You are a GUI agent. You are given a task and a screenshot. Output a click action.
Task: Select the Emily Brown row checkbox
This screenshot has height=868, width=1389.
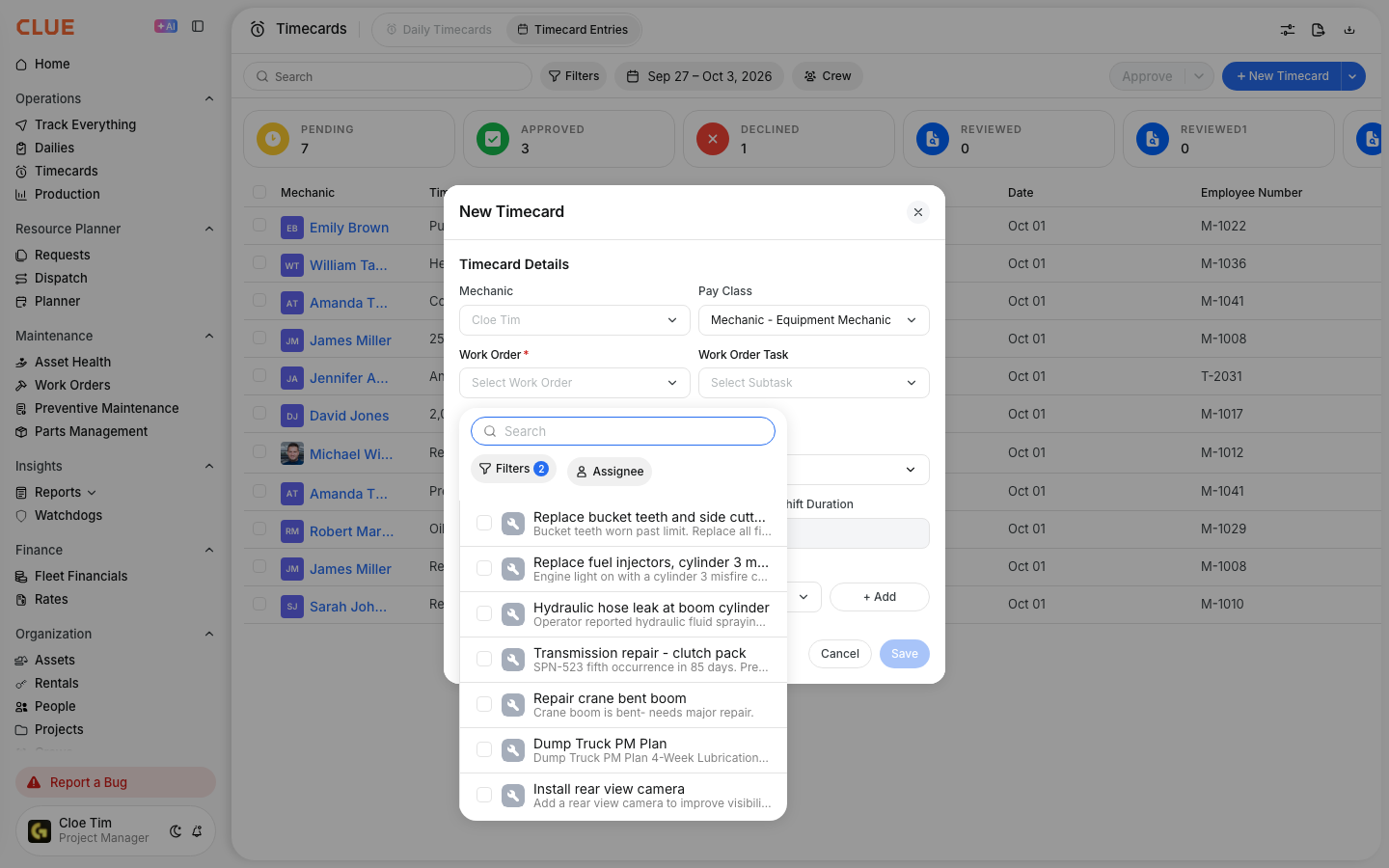tap(259, 225)
